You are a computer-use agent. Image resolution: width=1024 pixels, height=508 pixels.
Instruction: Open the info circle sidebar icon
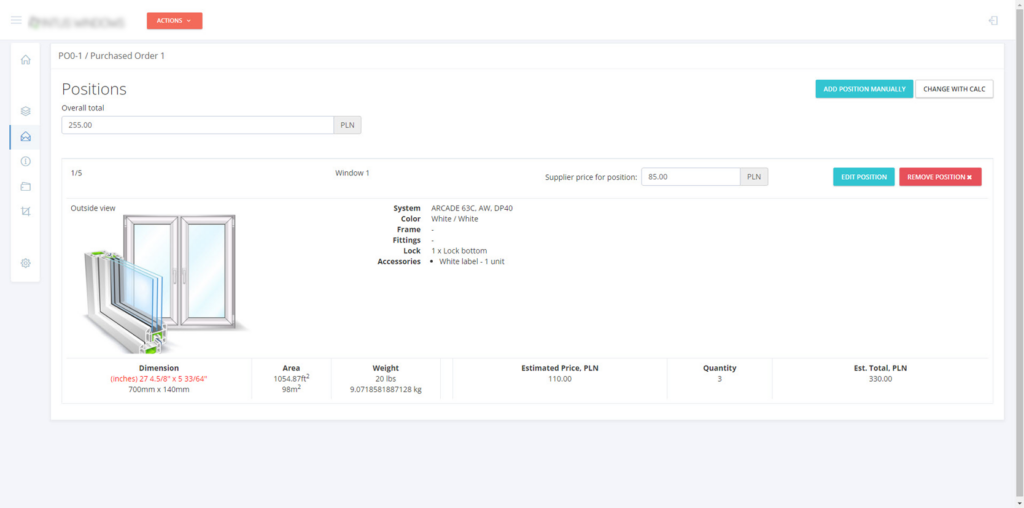[25, 161]
